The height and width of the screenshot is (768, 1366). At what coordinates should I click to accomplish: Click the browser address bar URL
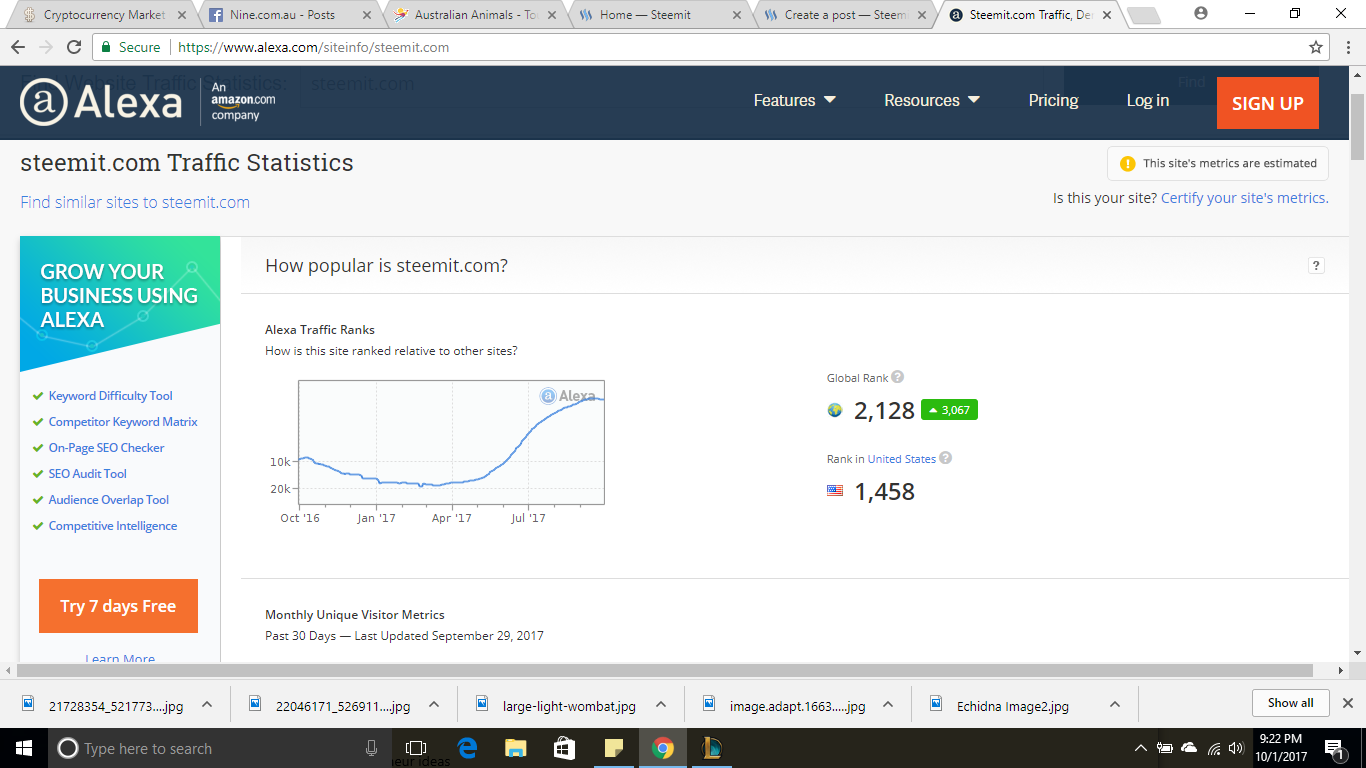point(313,47)
